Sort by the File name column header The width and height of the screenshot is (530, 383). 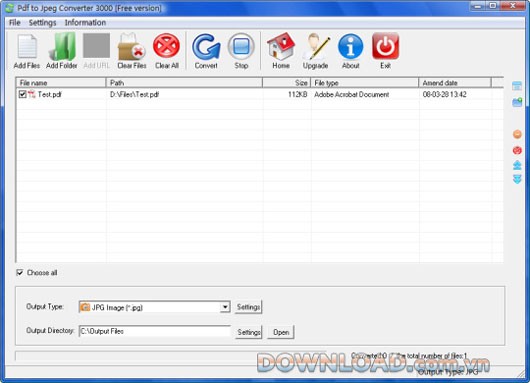(61, 83)
